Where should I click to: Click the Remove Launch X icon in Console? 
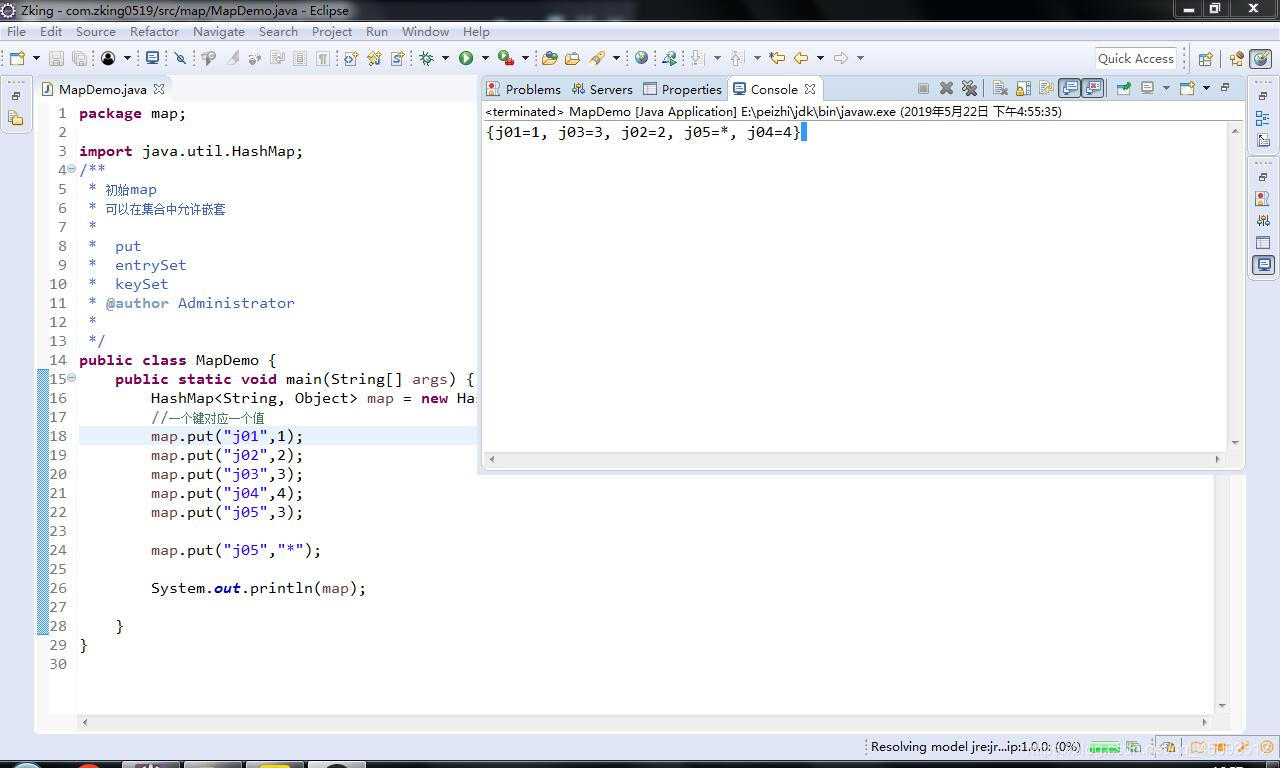point(946,89)
